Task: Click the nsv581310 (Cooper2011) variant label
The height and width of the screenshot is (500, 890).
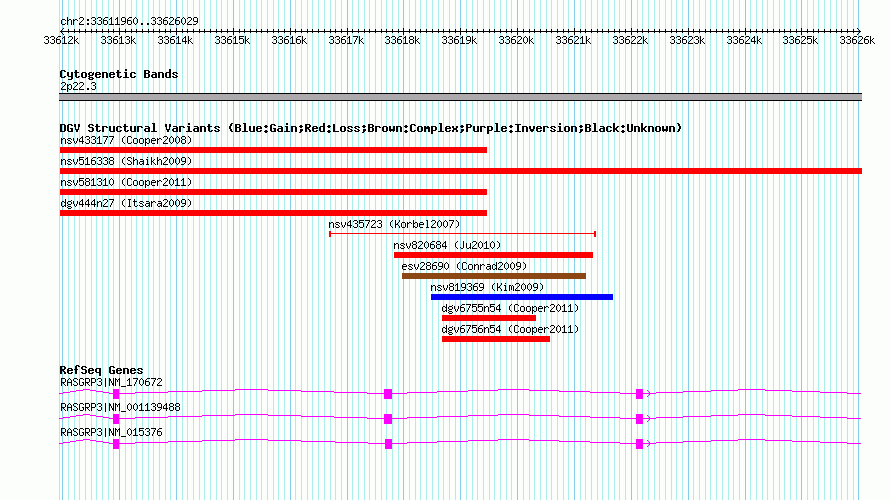Action: (x=126, y=182)
